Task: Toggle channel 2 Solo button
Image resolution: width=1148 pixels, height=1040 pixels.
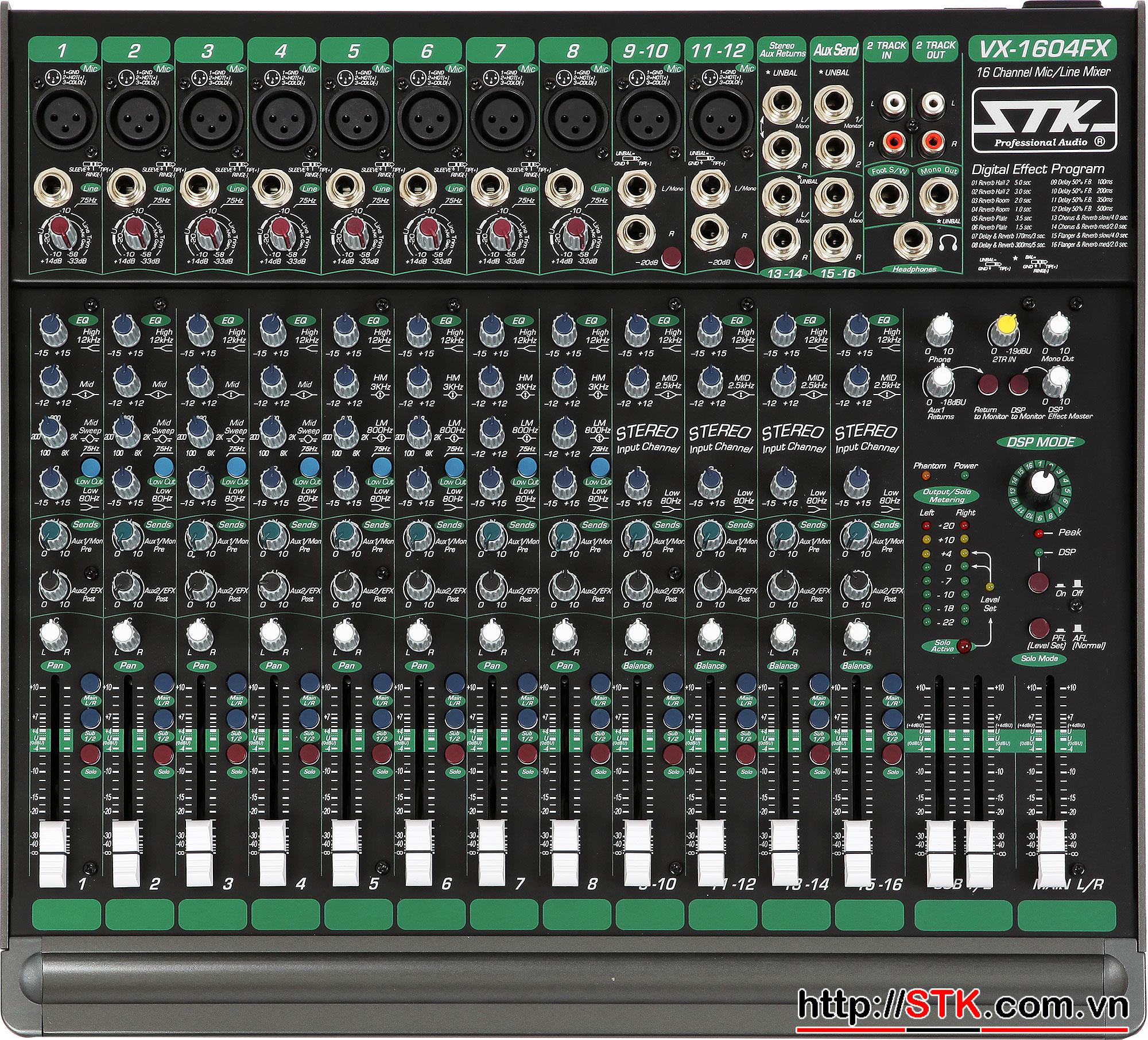Action: [164, 753]
